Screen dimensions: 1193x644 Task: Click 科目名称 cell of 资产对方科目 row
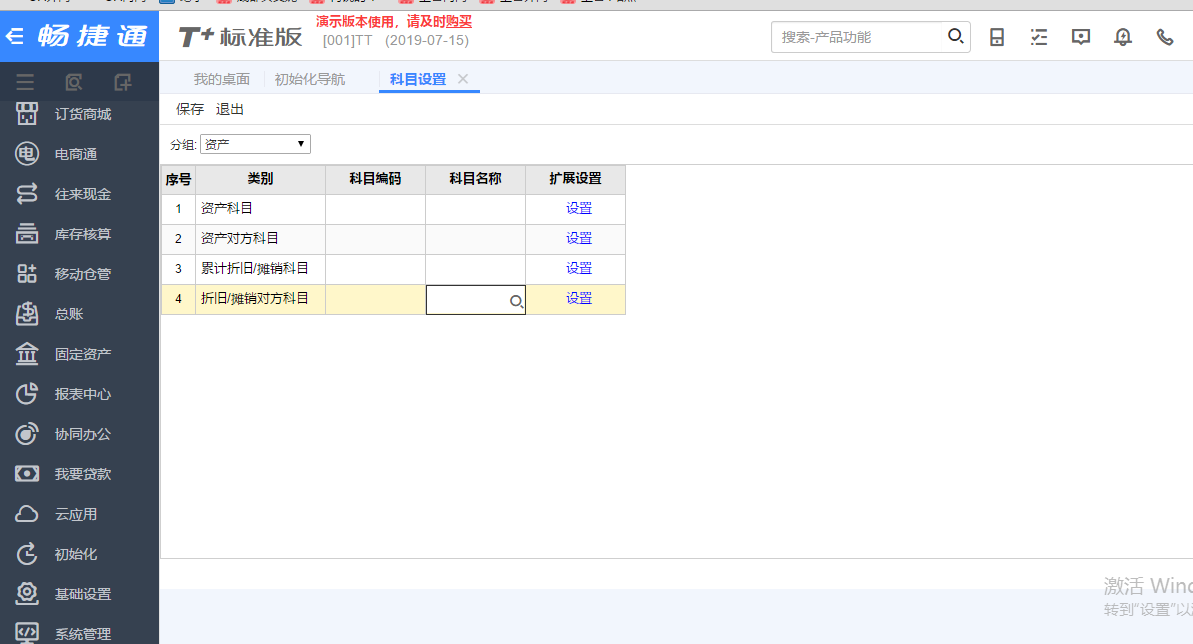[x=476, y=239]
